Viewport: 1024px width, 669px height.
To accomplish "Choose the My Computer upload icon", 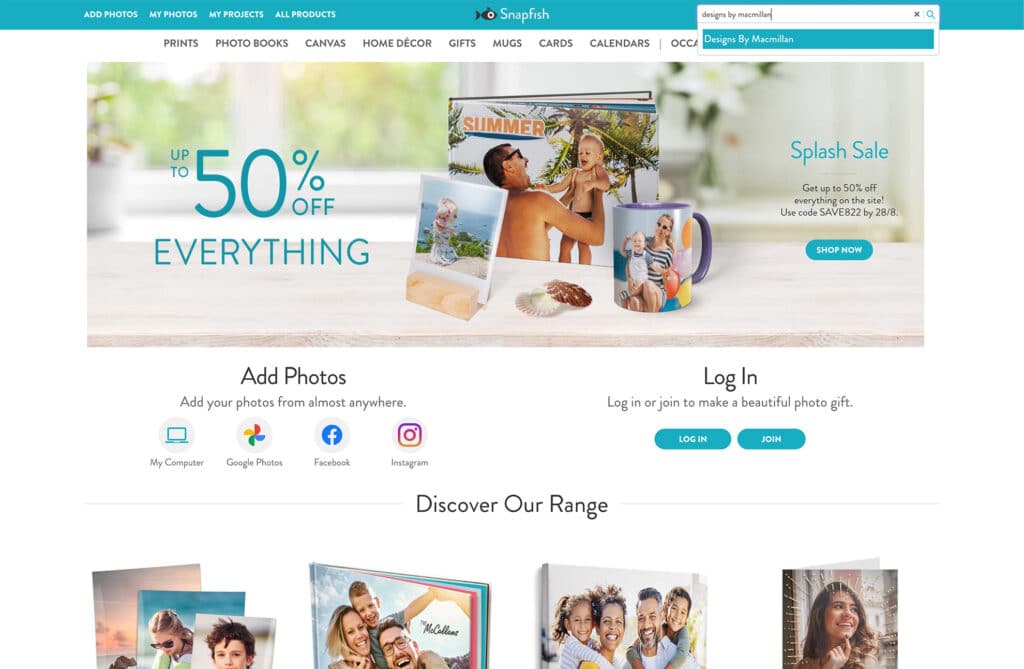I will click(x=176, y=434).
